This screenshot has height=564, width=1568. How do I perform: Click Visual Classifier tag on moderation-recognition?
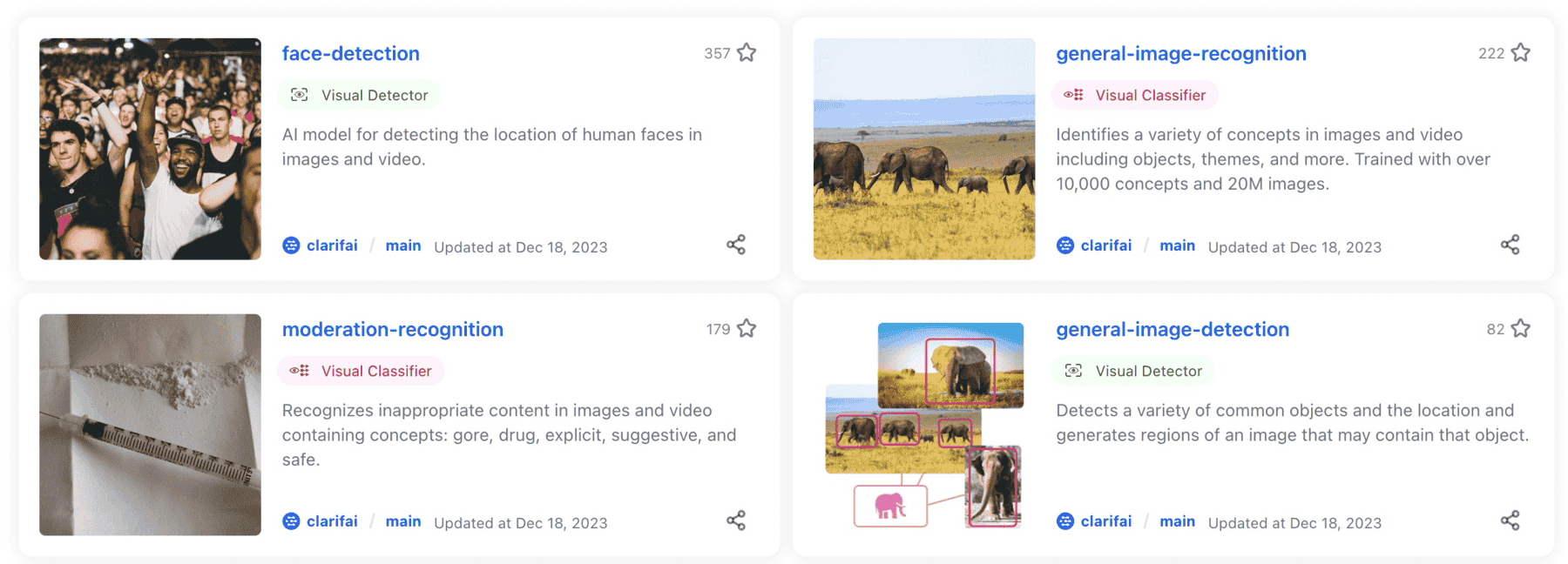coord(362,371)
